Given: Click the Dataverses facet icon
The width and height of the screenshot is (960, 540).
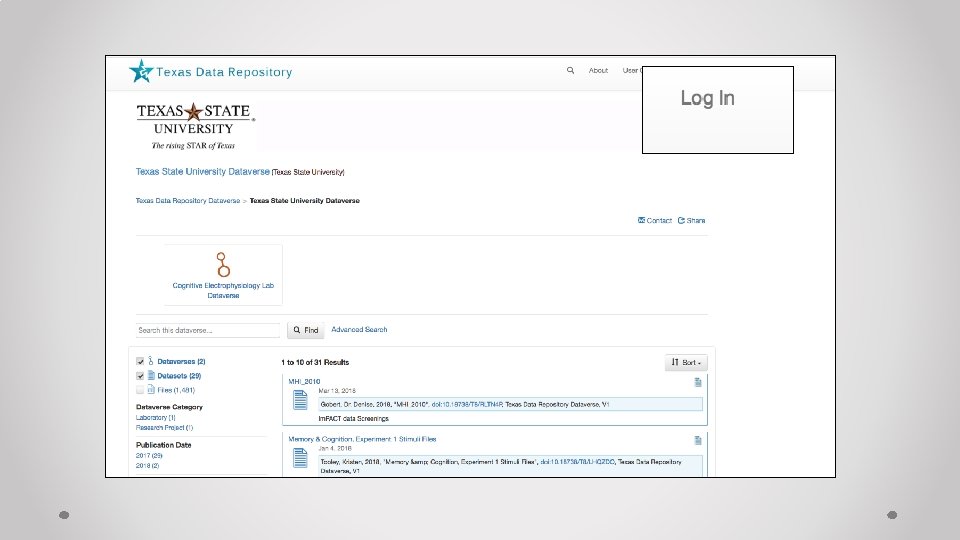Looking at the screenshot, I should click(151, 361).
